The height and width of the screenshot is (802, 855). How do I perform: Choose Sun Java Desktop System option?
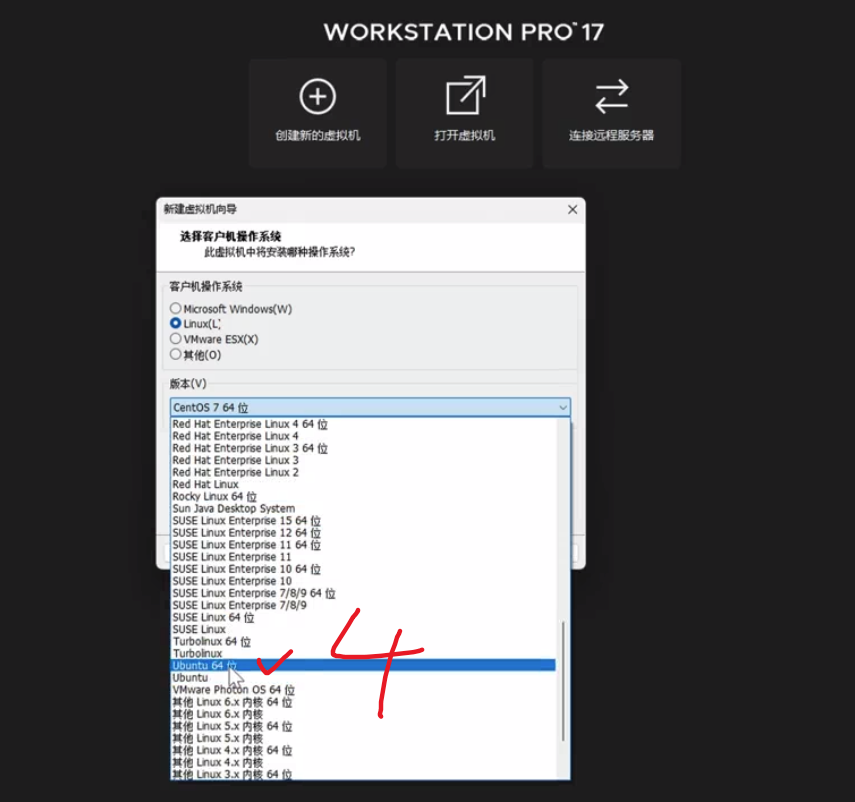(233, 509)
